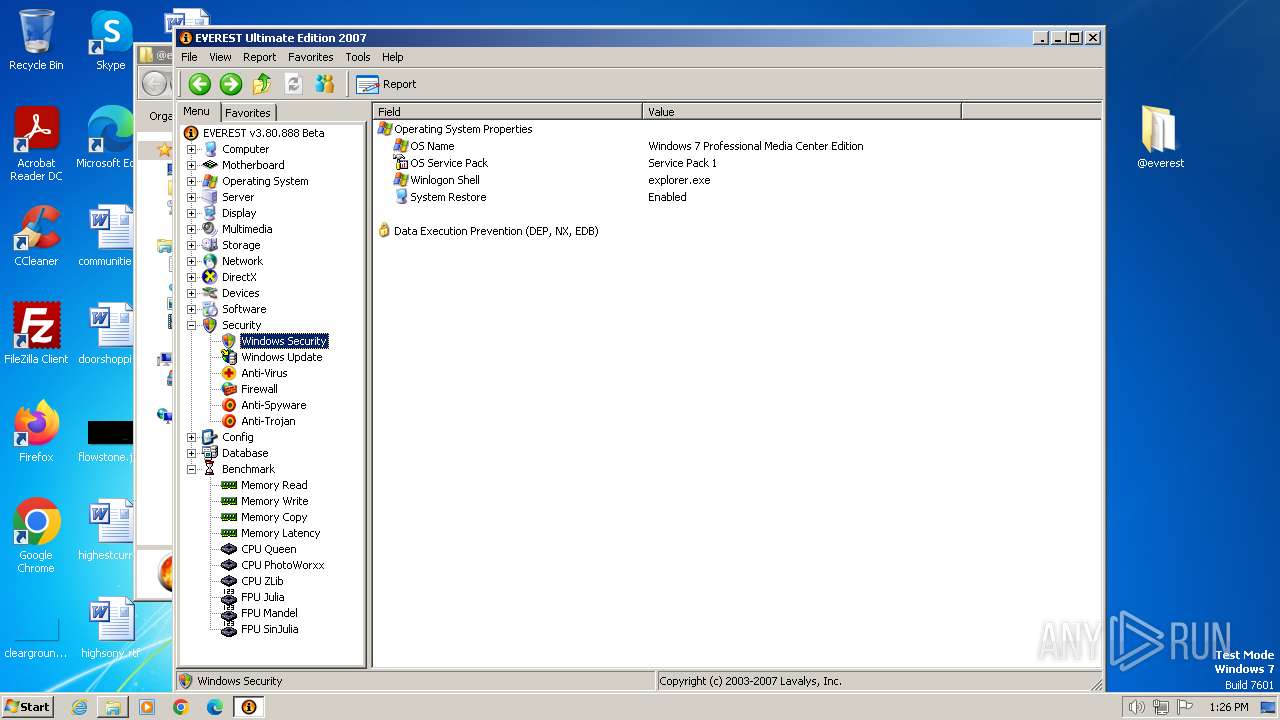
Task: Select the FPU SinJulia benchmark
Action: coord(269,629)
